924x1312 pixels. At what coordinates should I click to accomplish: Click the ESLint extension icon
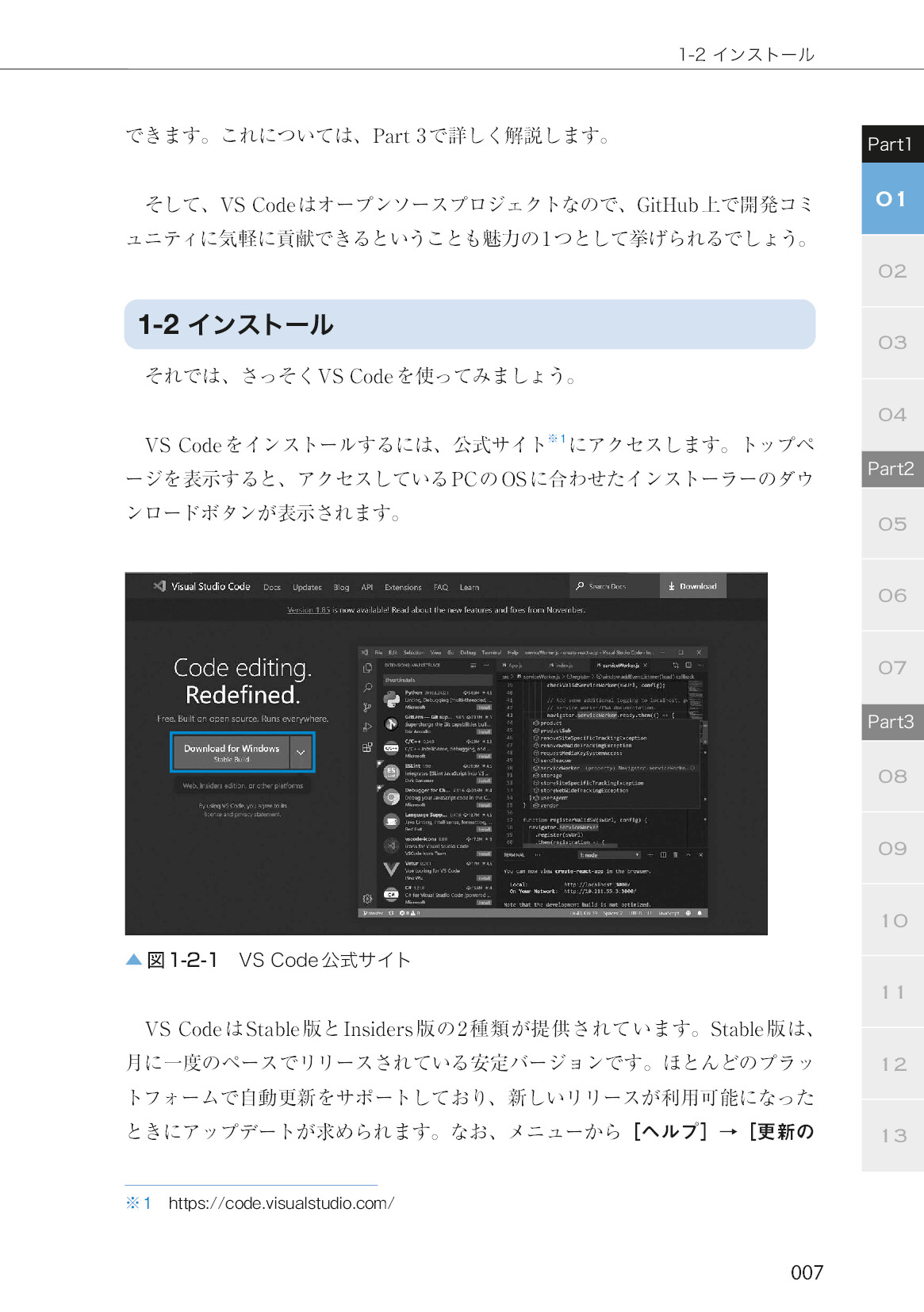pos(391,773)
